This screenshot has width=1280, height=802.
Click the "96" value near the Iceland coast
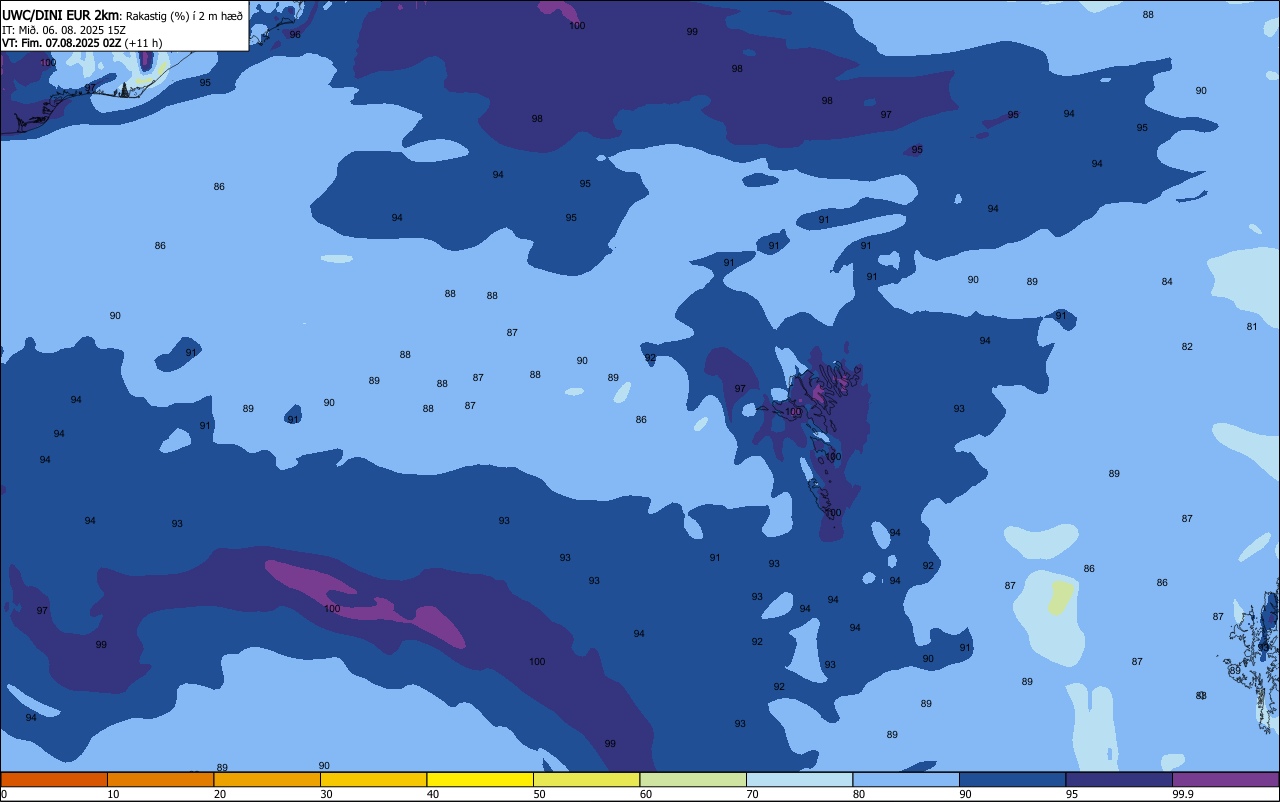(x=295, y=35)
